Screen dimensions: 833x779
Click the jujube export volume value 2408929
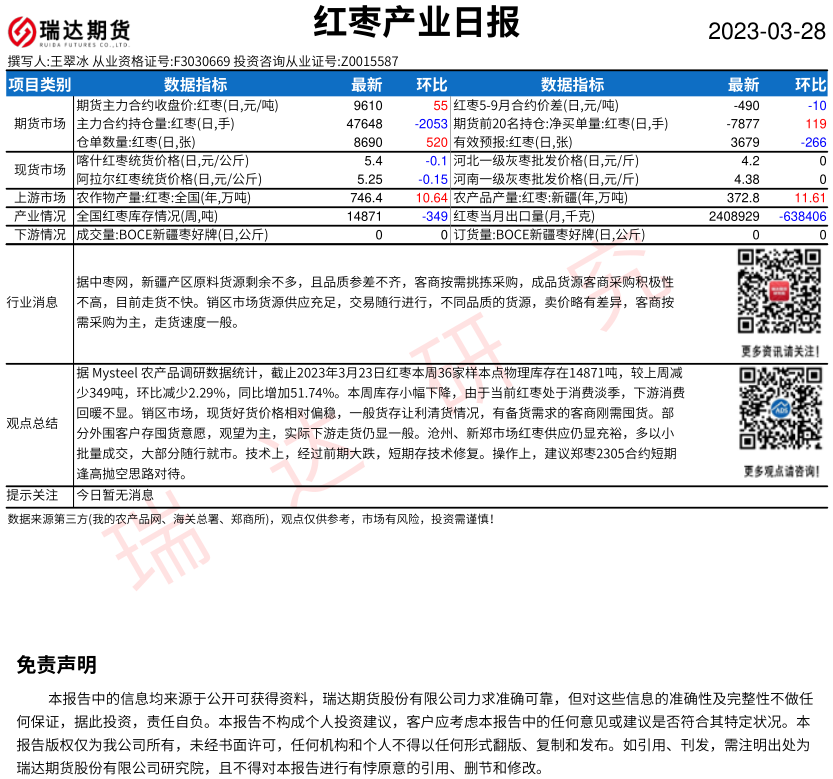(734, 216)
